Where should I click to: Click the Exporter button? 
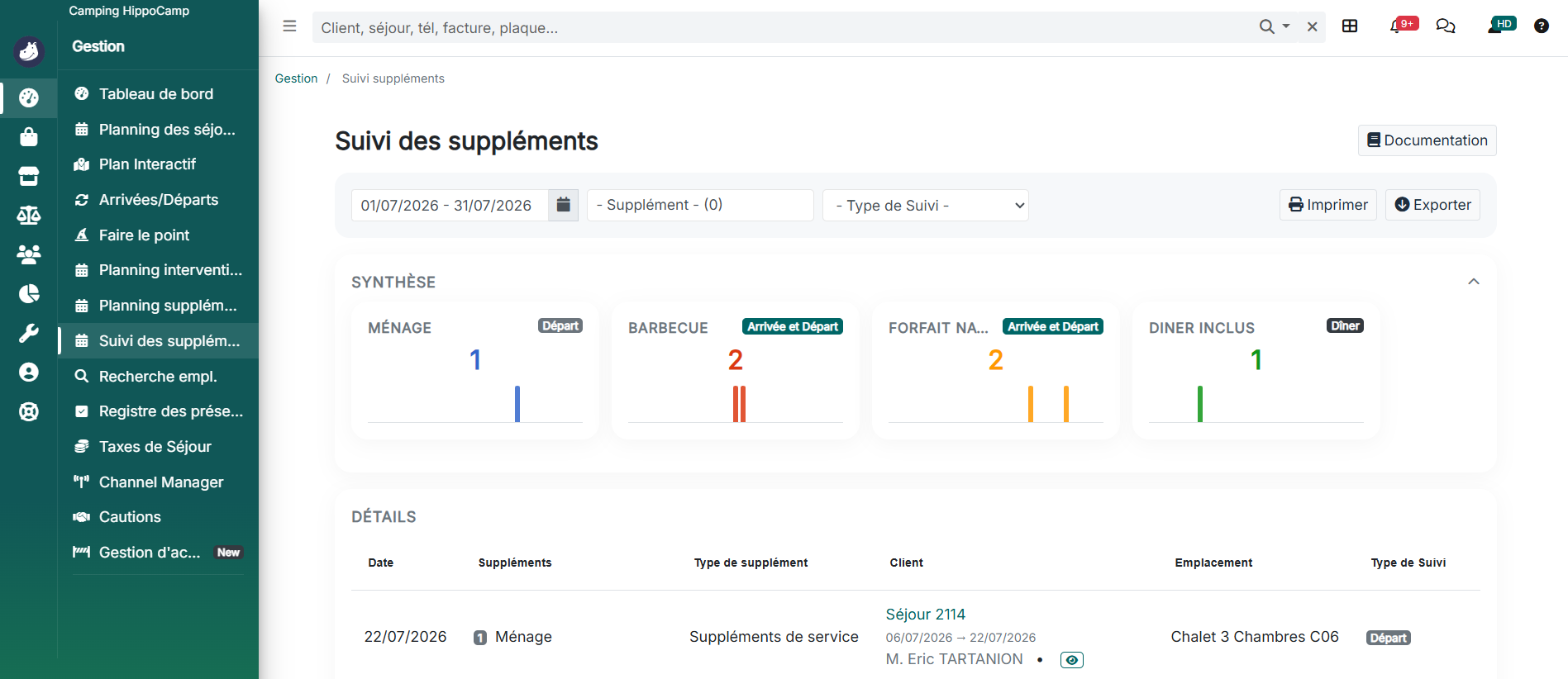[1432, 205]
